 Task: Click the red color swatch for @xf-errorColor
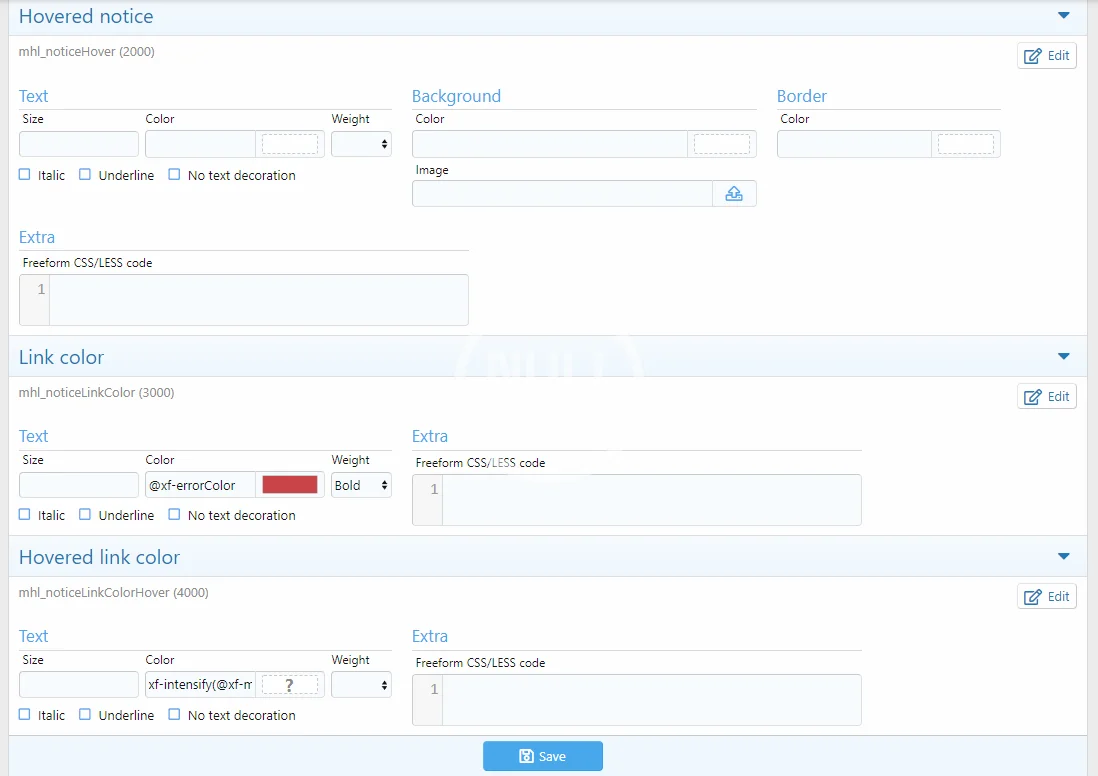[289, 485]
